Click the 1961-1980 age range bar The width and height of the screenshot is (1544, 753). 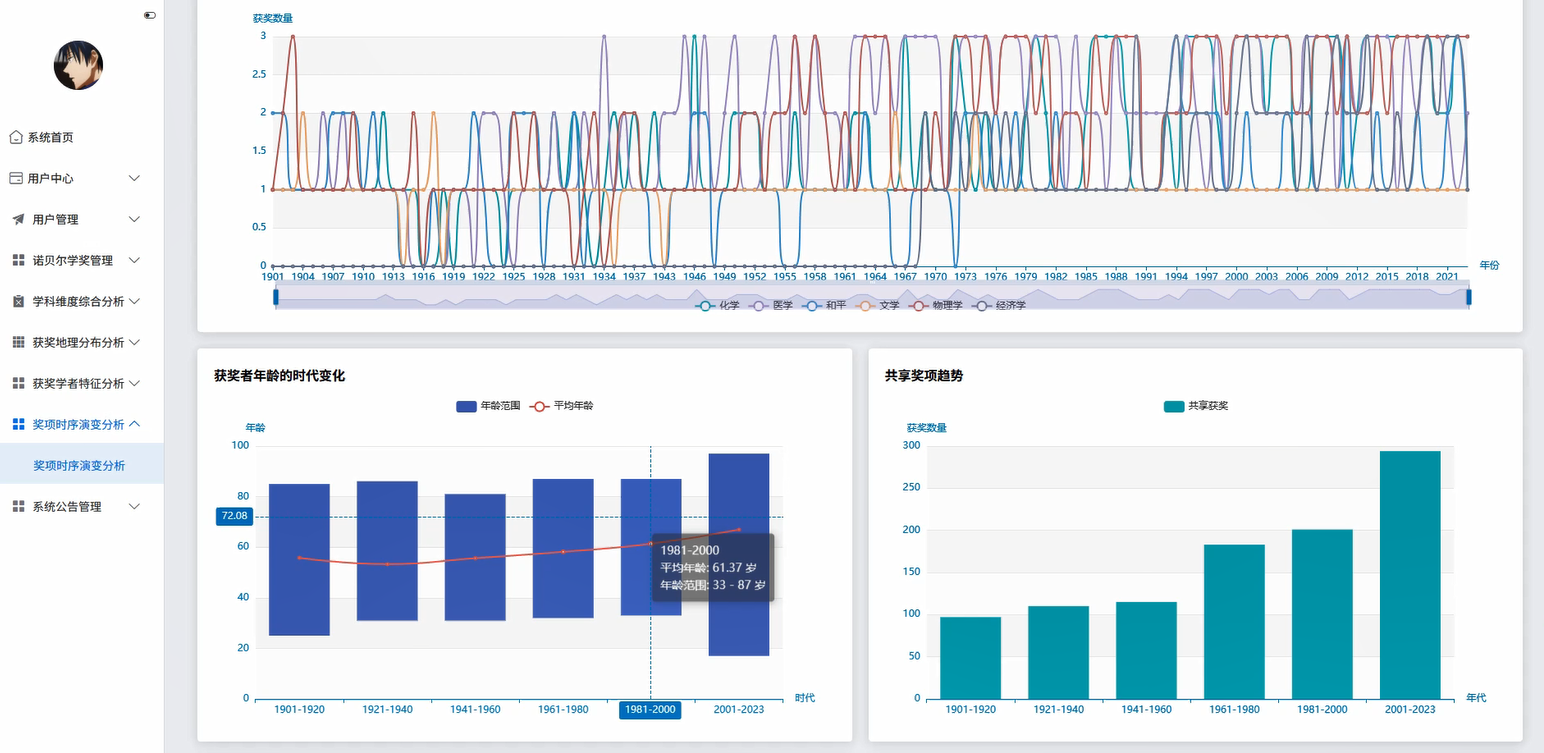point(563,548)
